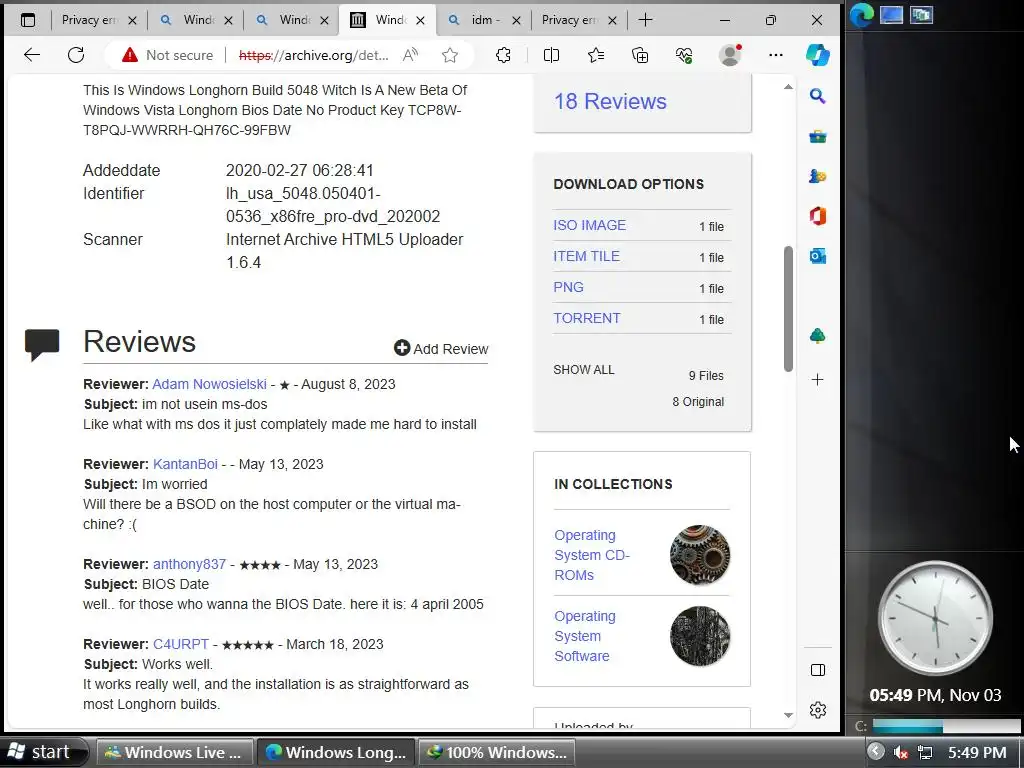Click the scrollbar down arrow
This screenshot has height=768, width=1024.
click(x=788, y=715)
